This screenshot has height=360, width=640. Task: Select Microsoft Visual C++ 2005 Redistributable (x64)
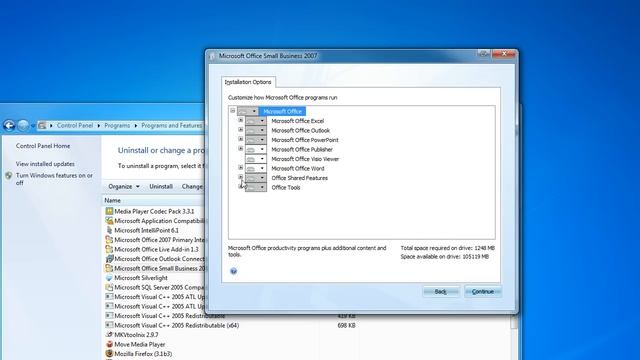pyautogui.click(x=176, y=325)
